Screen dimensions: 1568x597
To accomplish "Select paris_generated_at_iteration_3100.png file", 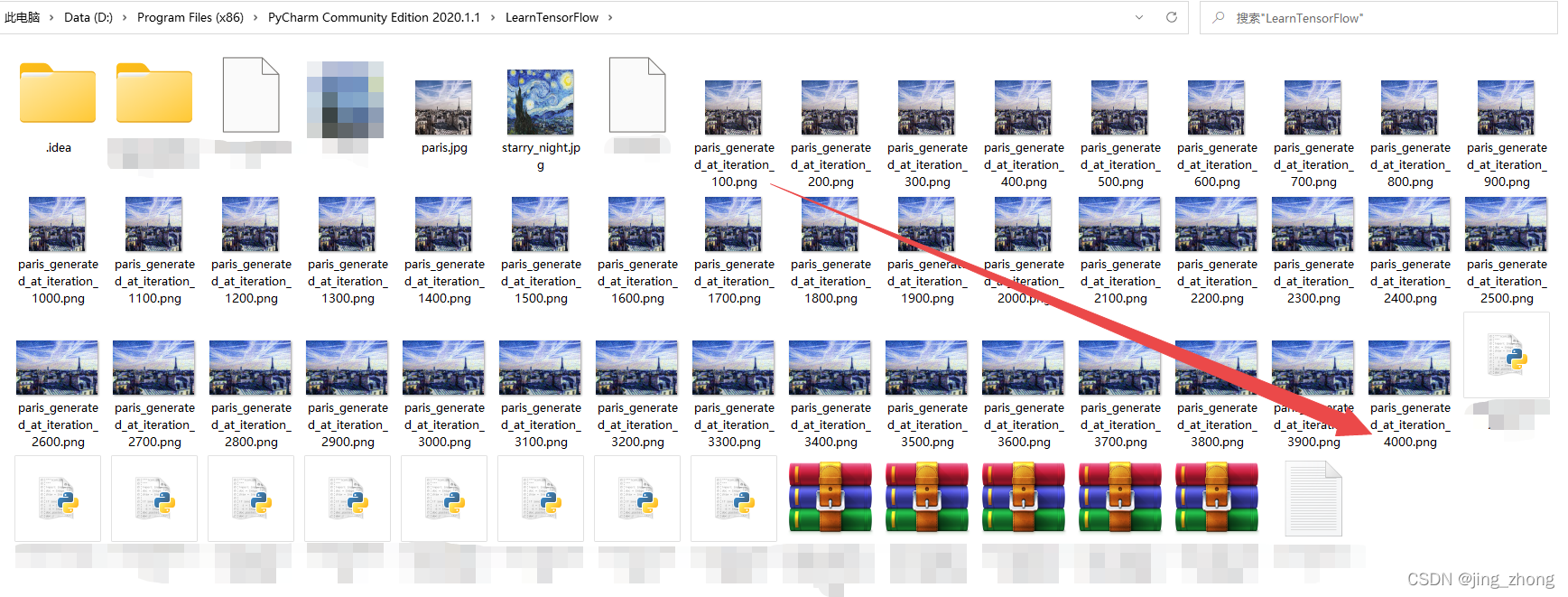I will point(541,395).
